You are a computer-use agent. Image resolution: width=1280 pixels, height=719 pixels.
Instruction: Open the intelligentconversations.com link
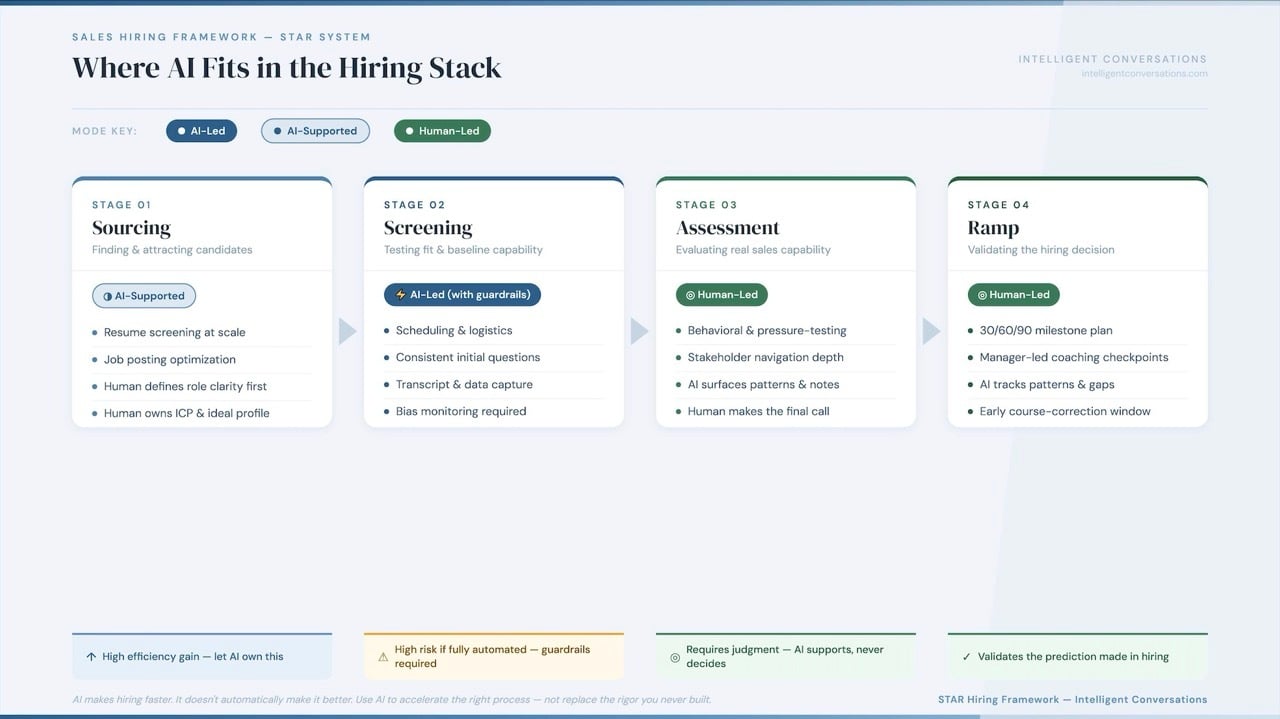pyautogui.click(x=1145, y=72)
